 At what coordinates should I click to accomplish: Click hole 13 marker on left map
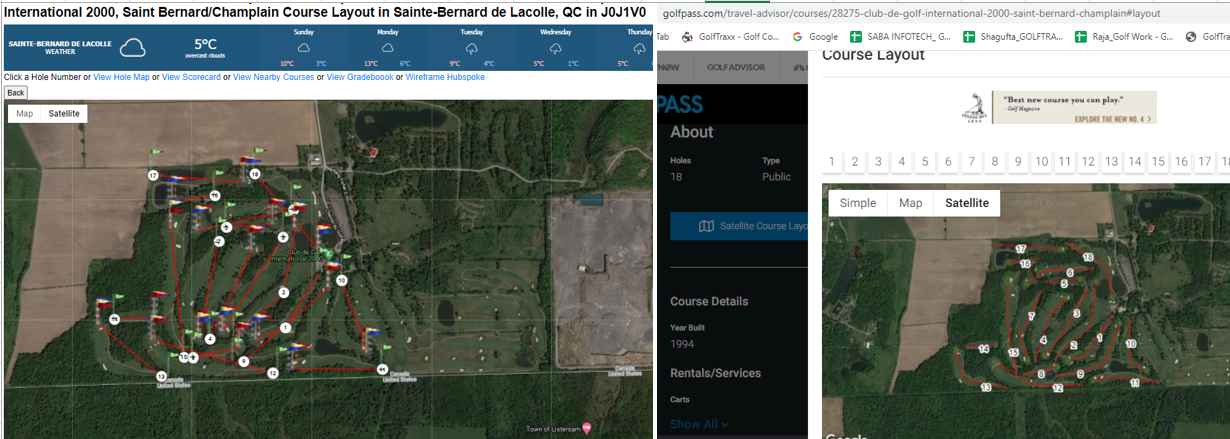click(x=161, y=376)
